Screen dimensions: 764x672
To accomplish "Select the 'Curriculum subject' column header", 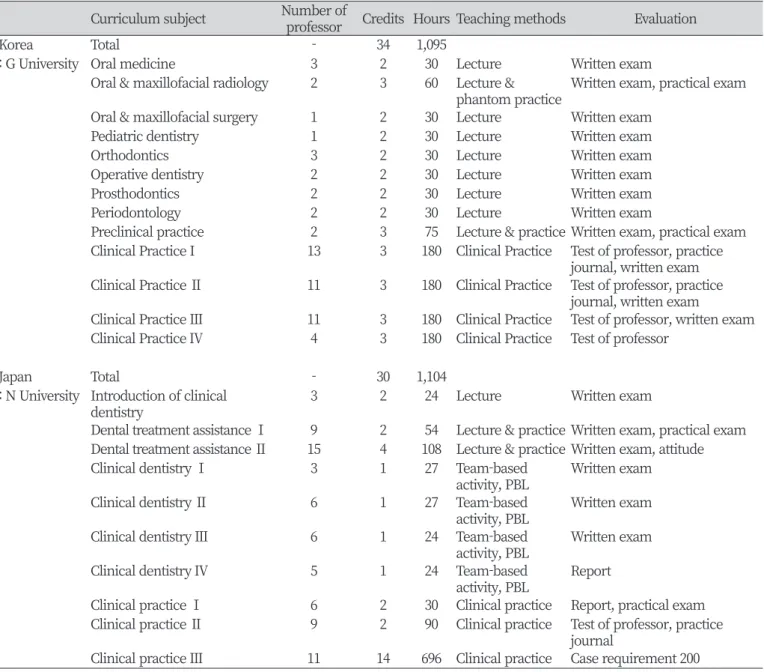I will click(x=148, y=19).
